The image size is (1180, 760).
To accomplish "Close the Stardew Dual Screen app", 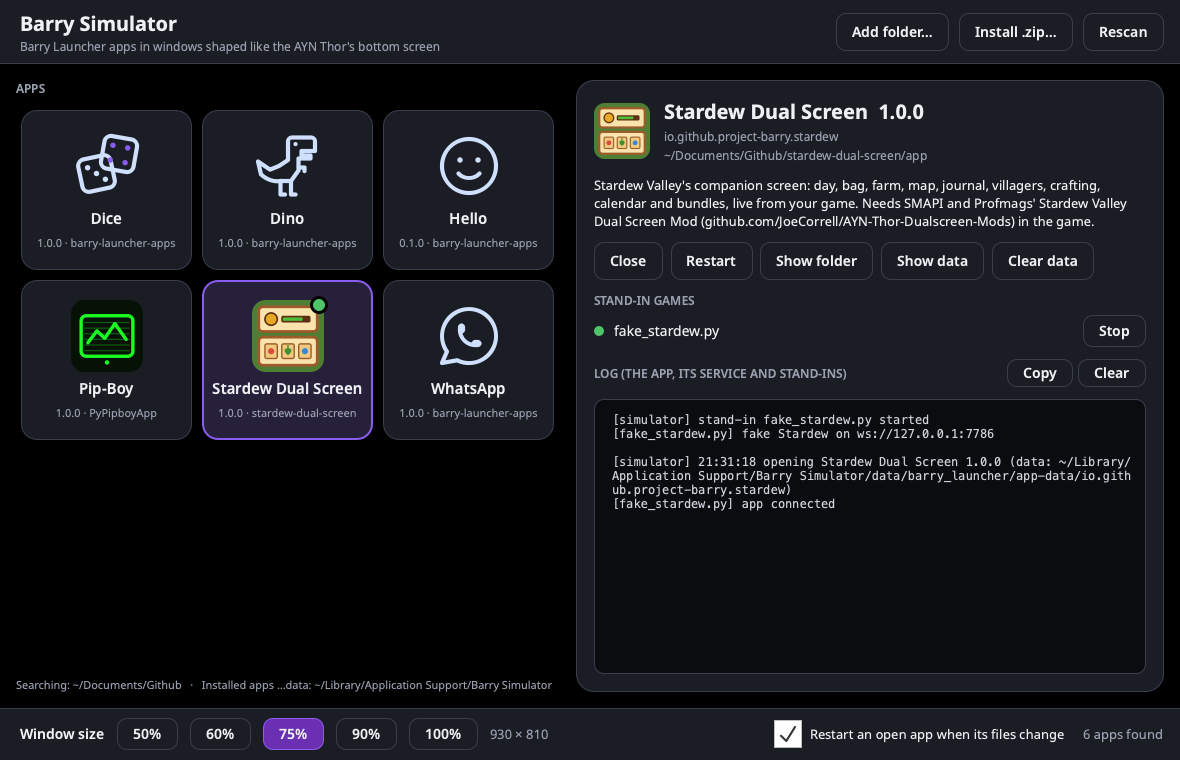I will [628, 261].
